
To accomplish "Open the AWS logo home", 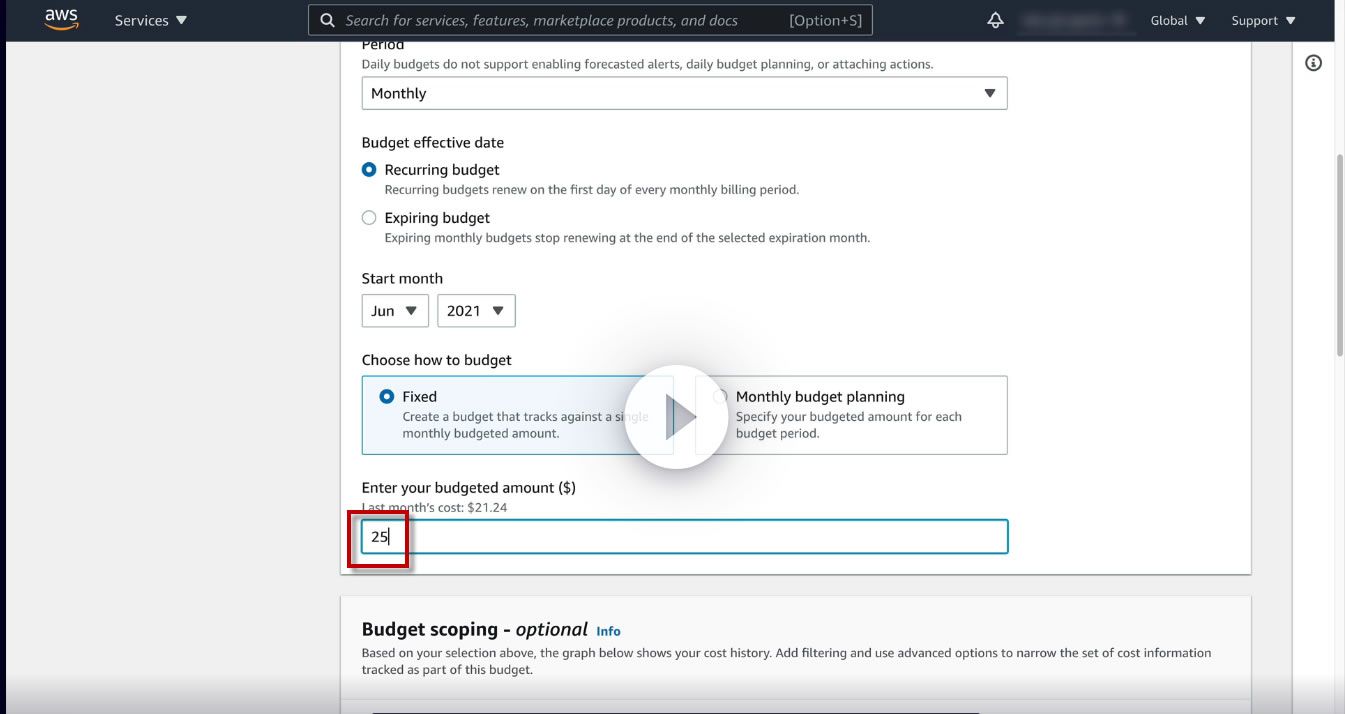I will pos(61,20).
